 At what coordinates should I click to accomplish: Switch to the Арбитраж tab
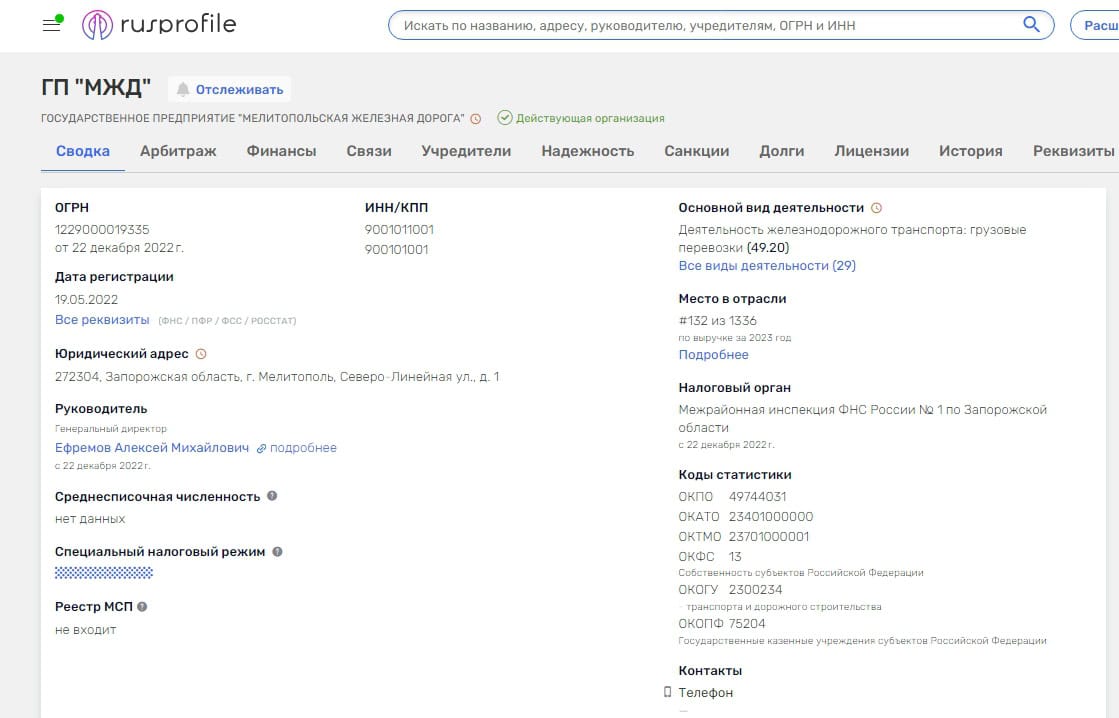178,151
